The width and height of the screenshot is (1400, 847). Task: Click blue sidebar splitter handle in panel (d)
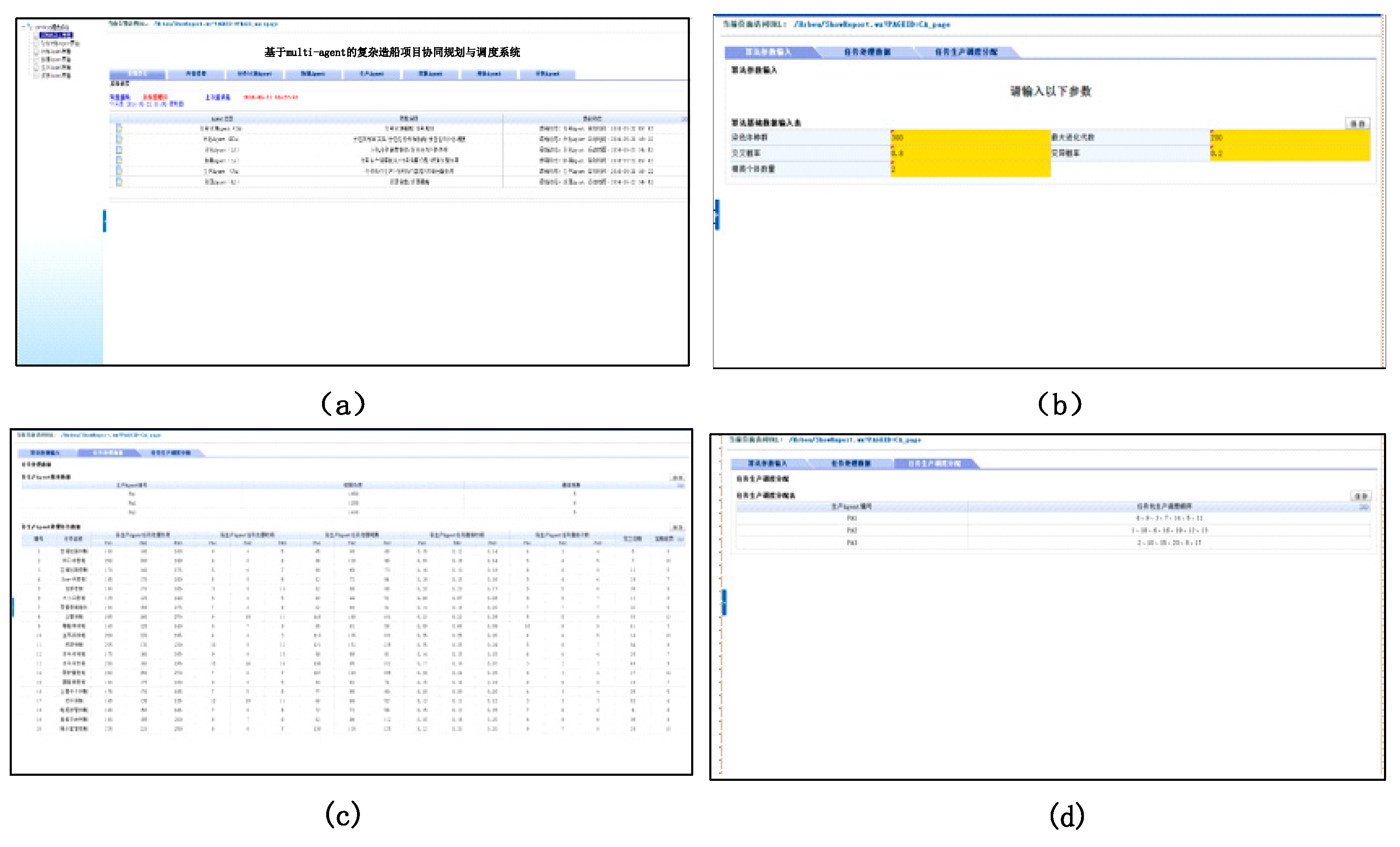724,602
